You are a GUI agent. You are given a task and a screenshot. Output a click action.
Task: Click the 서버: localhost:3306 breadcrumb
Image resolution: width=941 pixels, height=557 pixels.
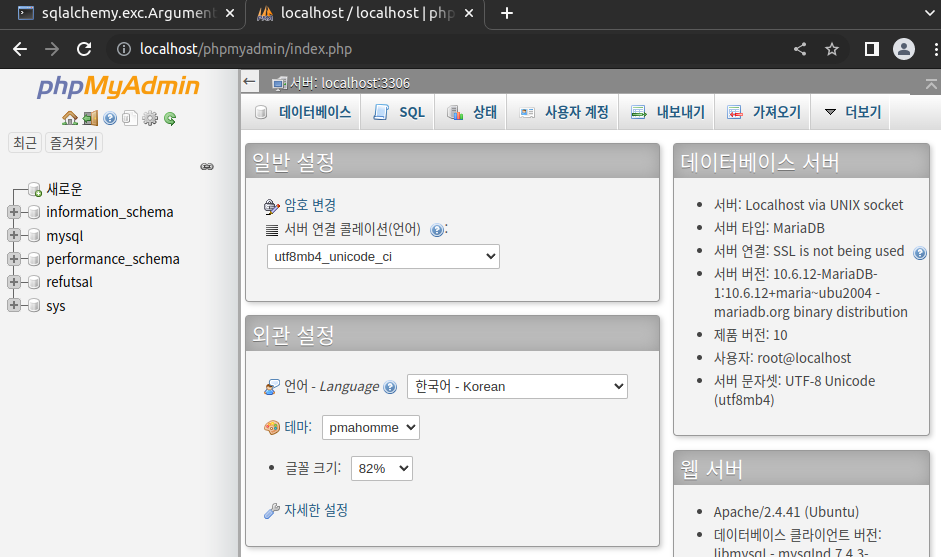click(349, 83)
